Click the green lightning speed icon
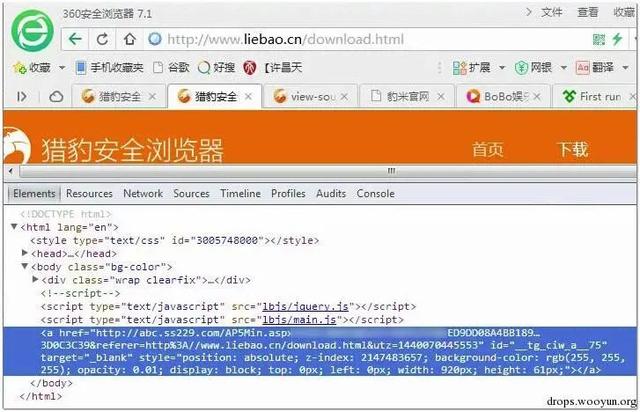 click(617, 39)
